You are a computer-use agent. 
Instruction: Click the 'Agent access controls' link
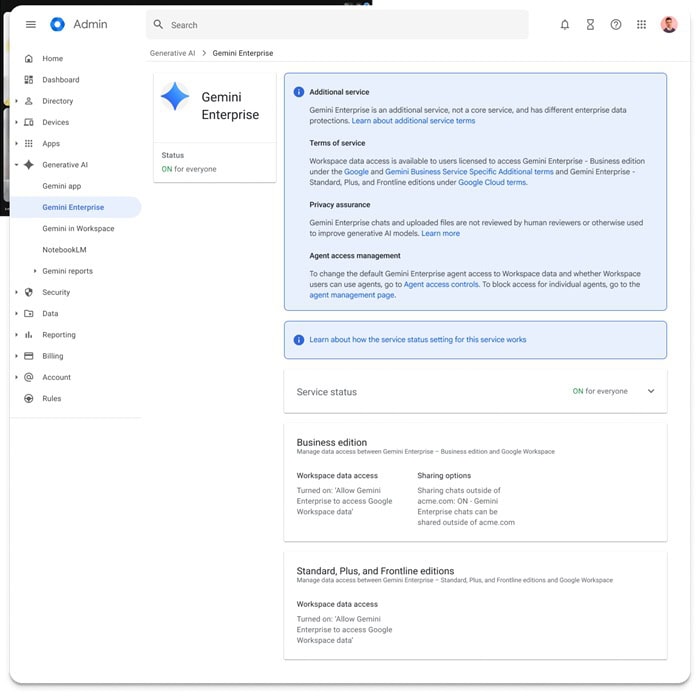pyautogui.click(x=441, y=285)
